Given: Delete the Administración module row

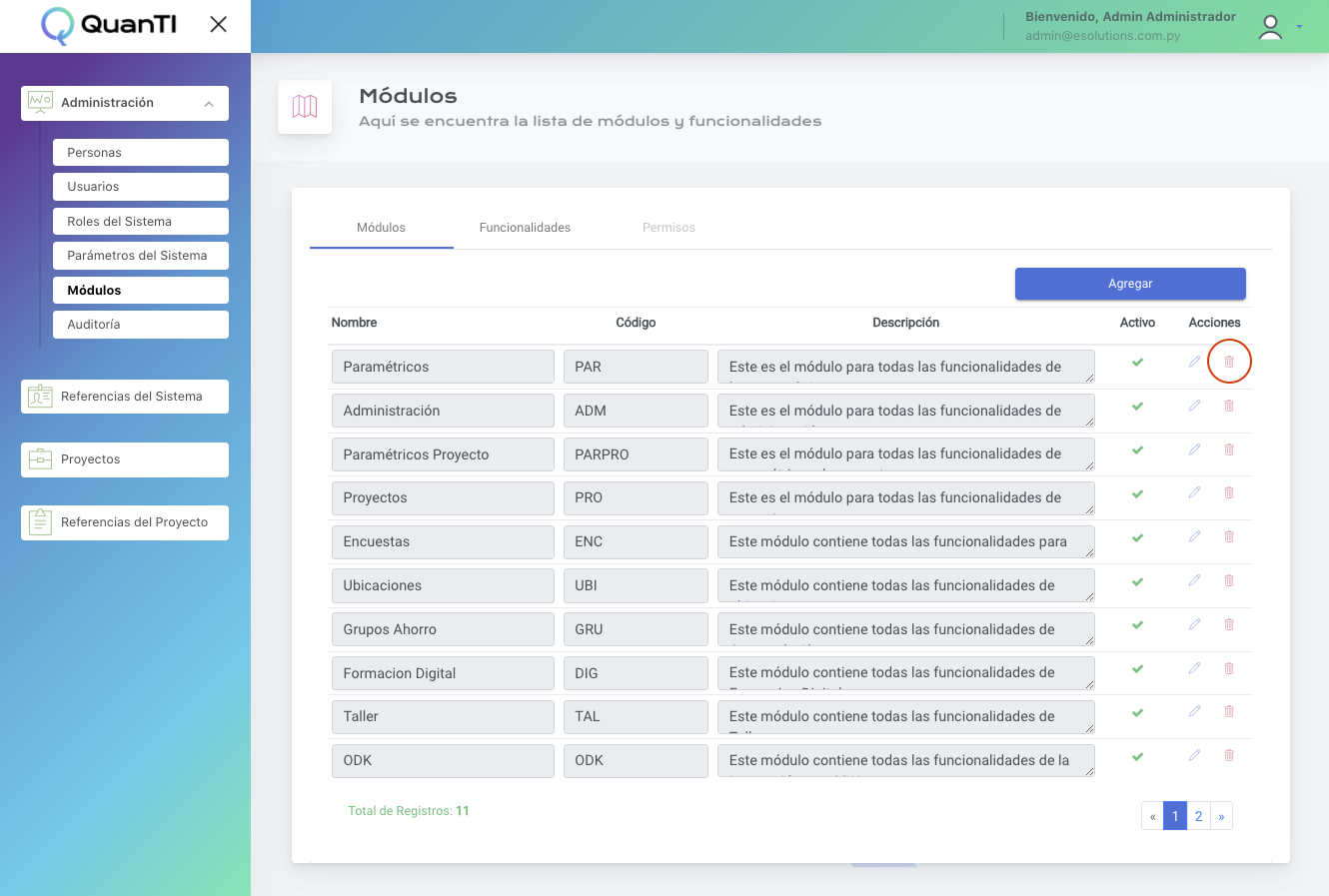Looking at the screenshot, I should coord(1229,406).
